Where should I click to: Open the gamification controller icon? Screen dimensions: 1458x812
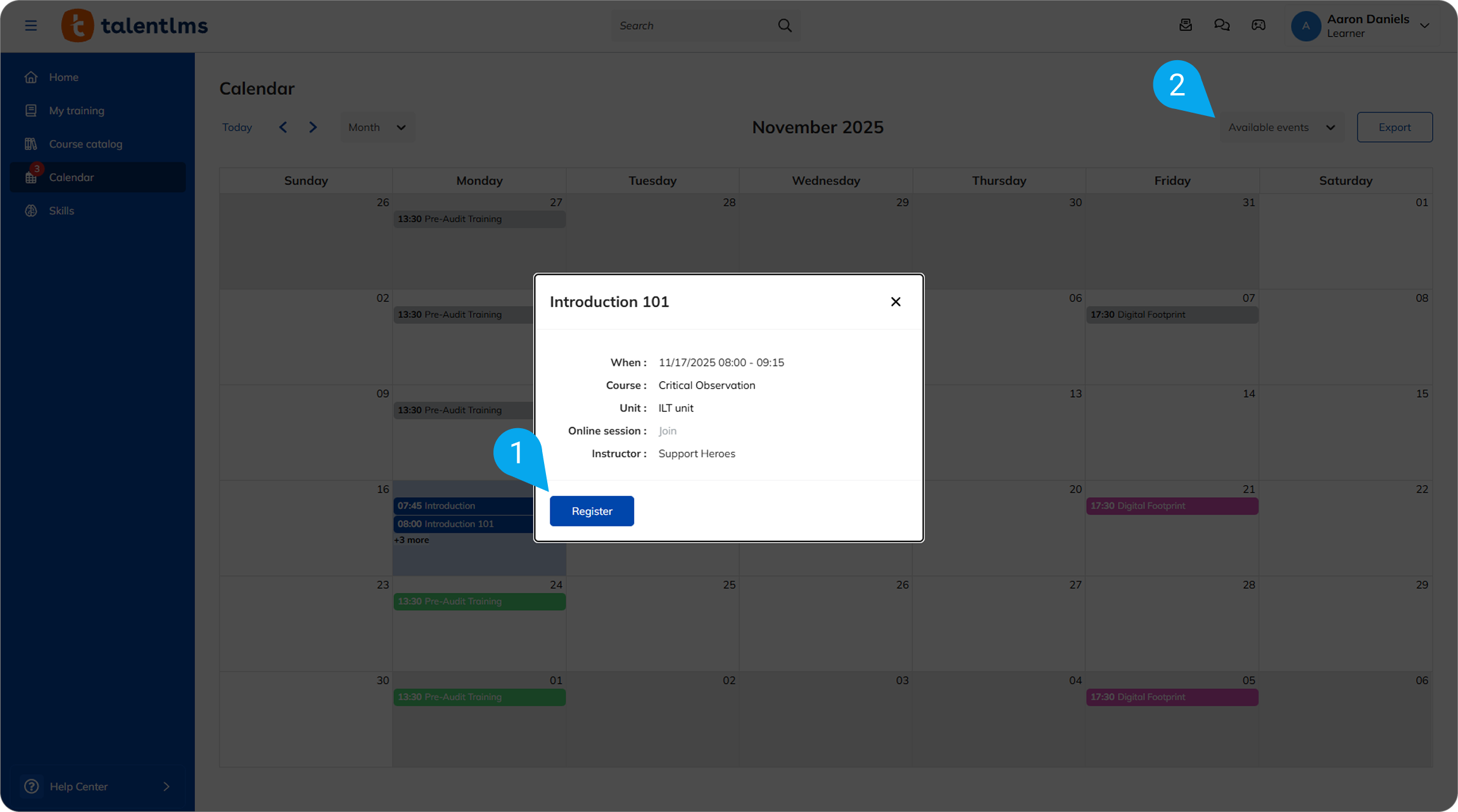coord(1258,25)
